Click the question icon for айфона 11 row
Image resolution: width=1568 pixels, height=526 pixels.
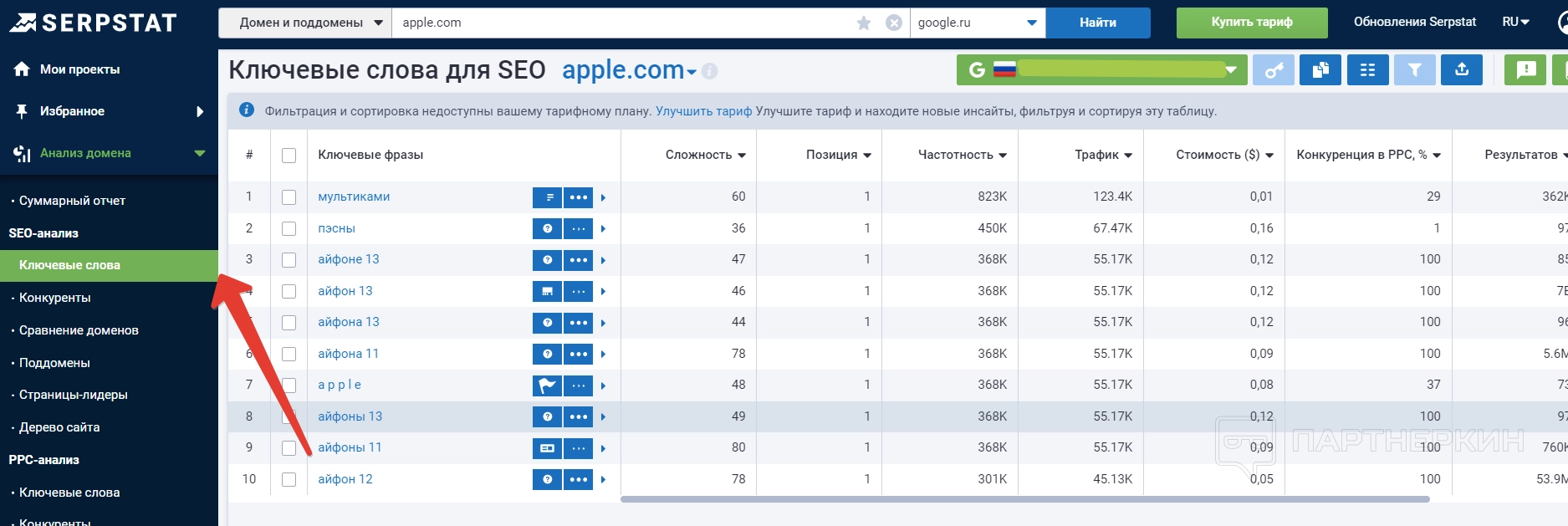point(548,354)
